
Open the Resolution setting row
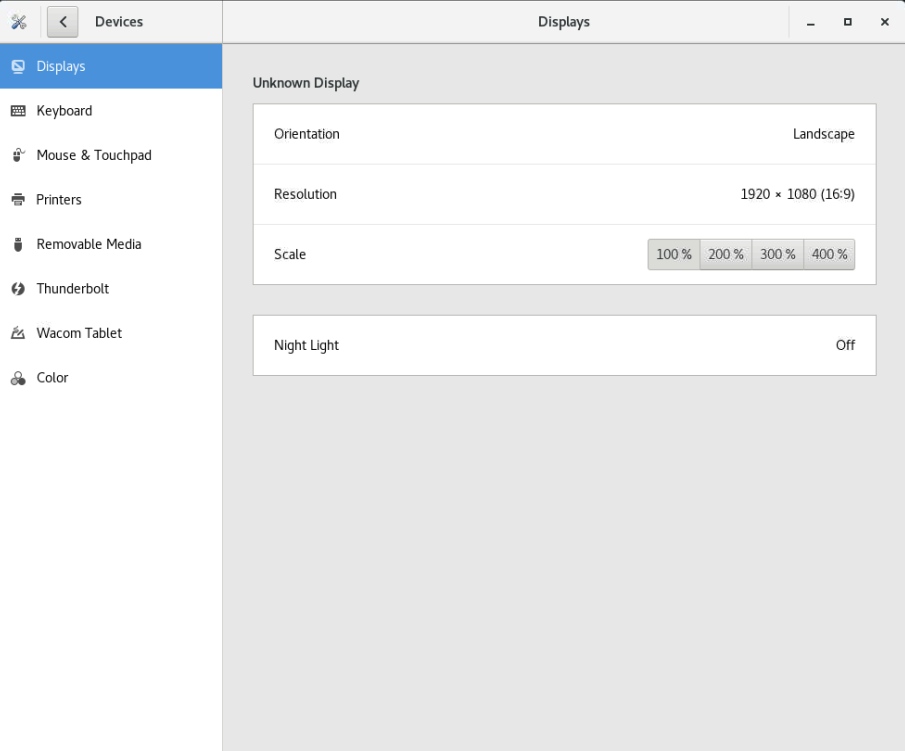click(x=564, y=194)
